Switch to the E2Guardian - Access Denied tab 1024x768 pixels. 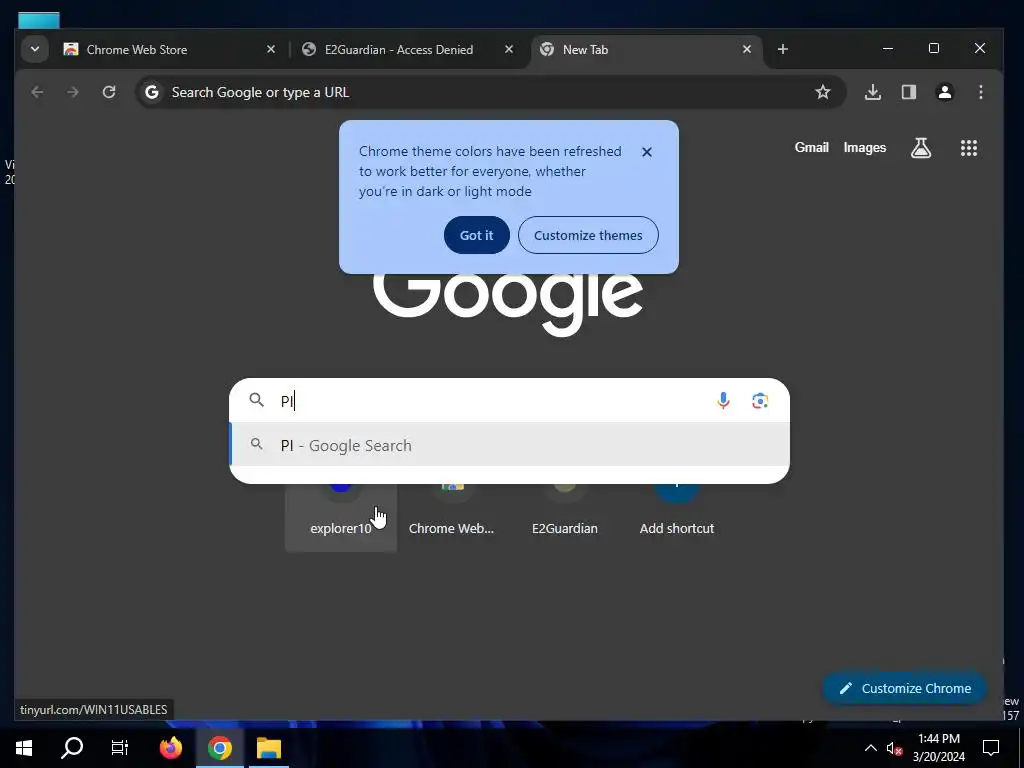(408, 50)
